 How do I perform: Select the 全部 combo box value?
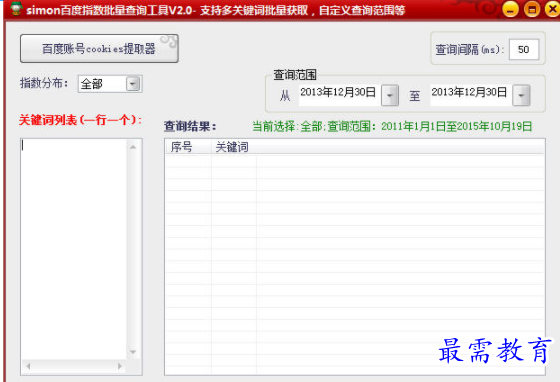coord(102,84)
